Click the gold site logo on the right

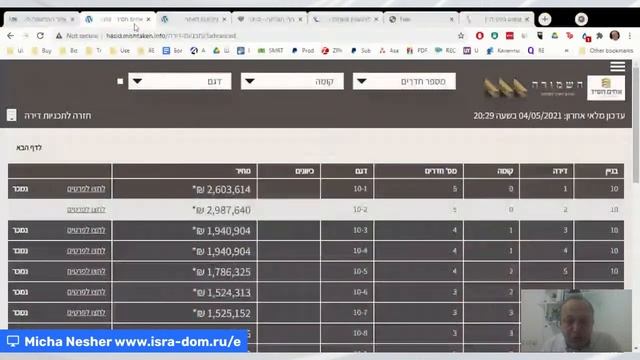[606, 88]
